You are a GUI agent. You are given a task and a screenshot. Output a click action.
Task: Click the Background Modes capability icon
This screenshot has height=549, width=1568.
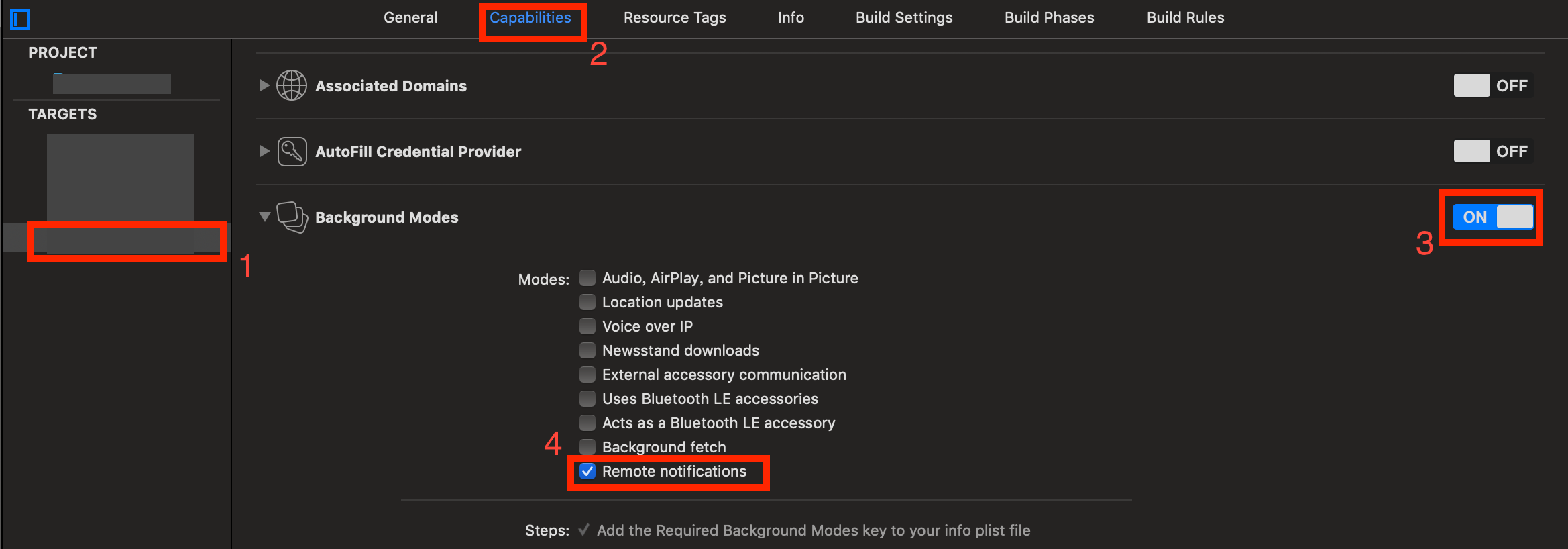tap(291, 217)
